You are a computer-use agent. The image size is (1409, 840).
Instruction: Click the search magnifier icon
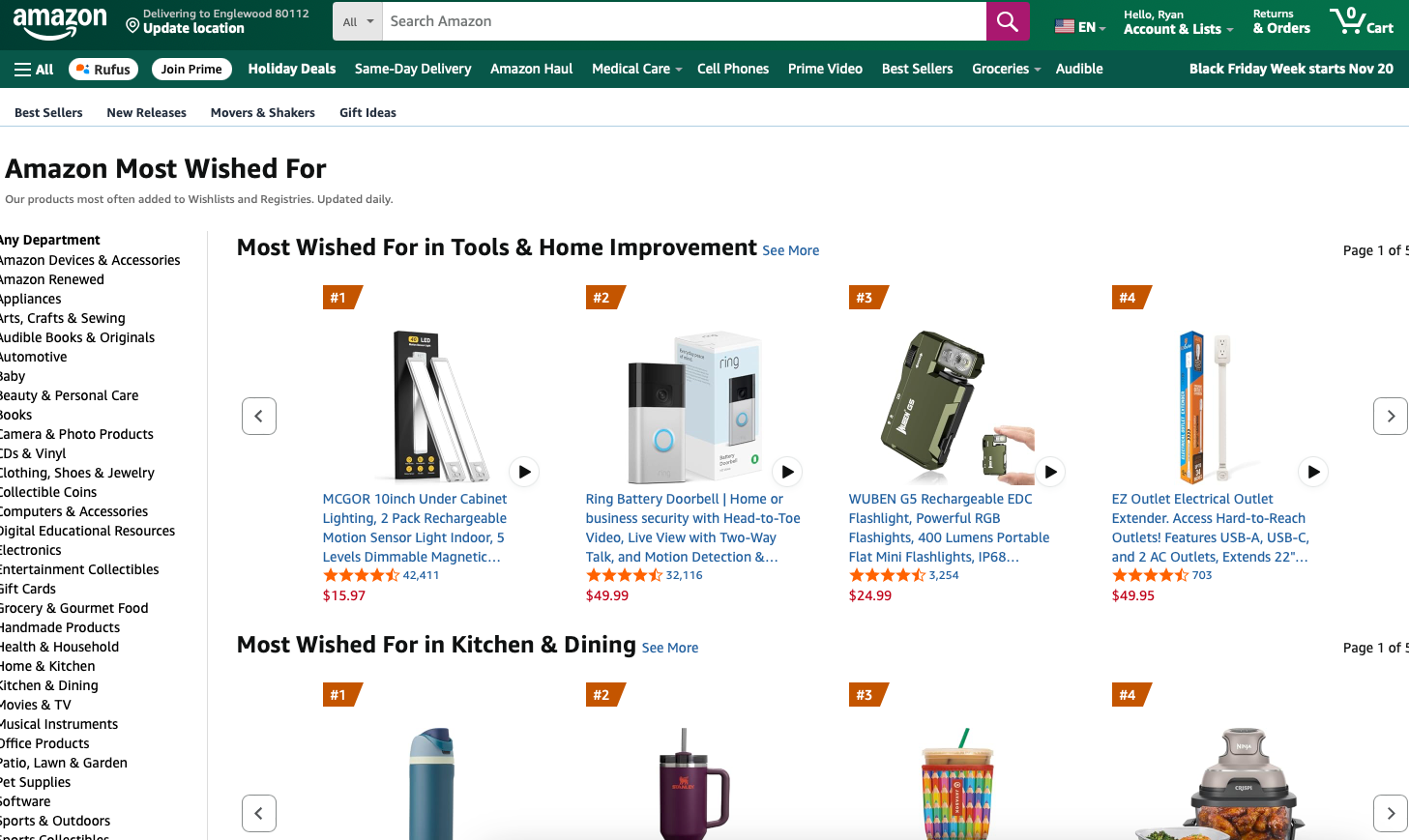pos(1007,20)
